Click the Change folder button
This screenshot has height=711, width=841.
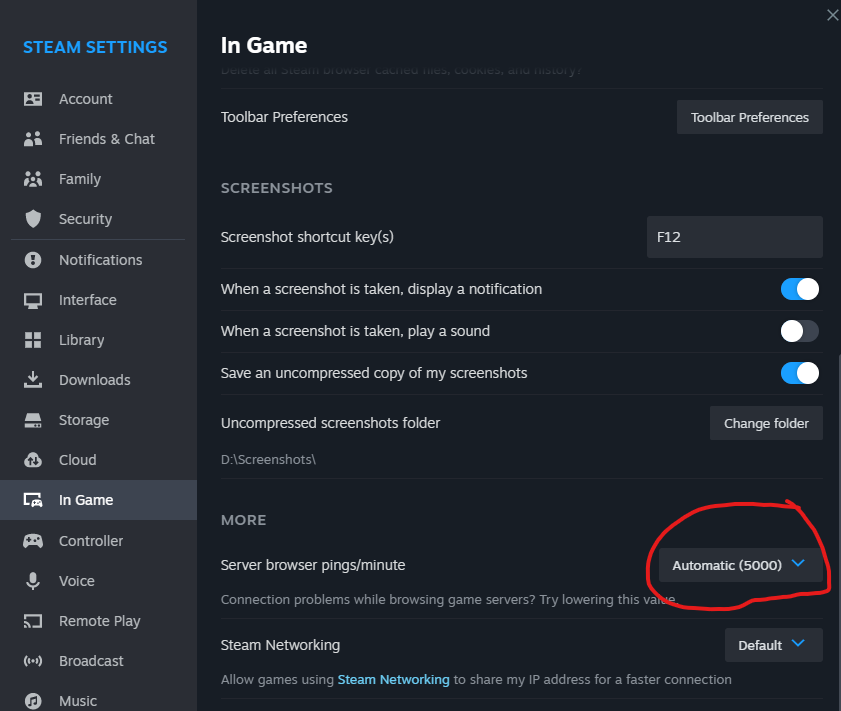click(x=766, y=423)
